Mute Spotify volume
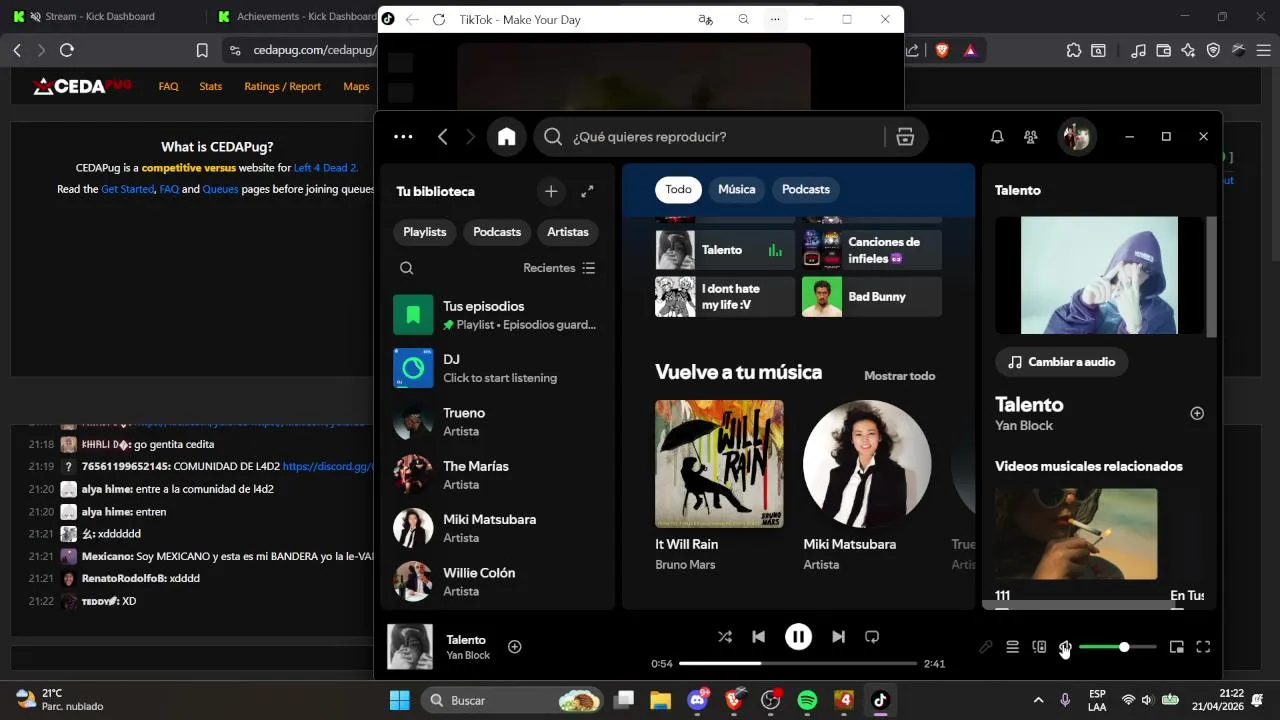 click(1065, 647)
